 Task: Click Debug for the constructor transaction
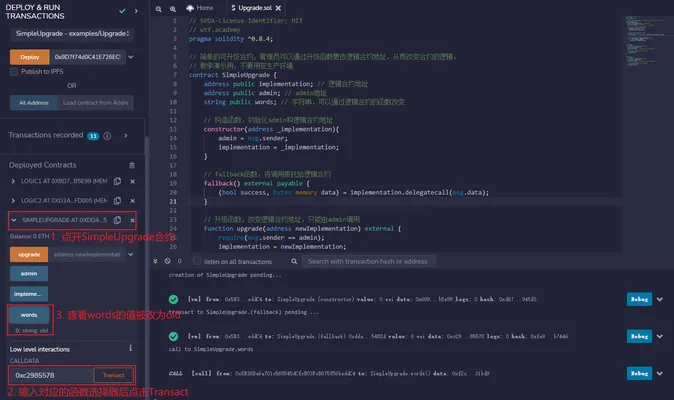click(x=639, y=299)
